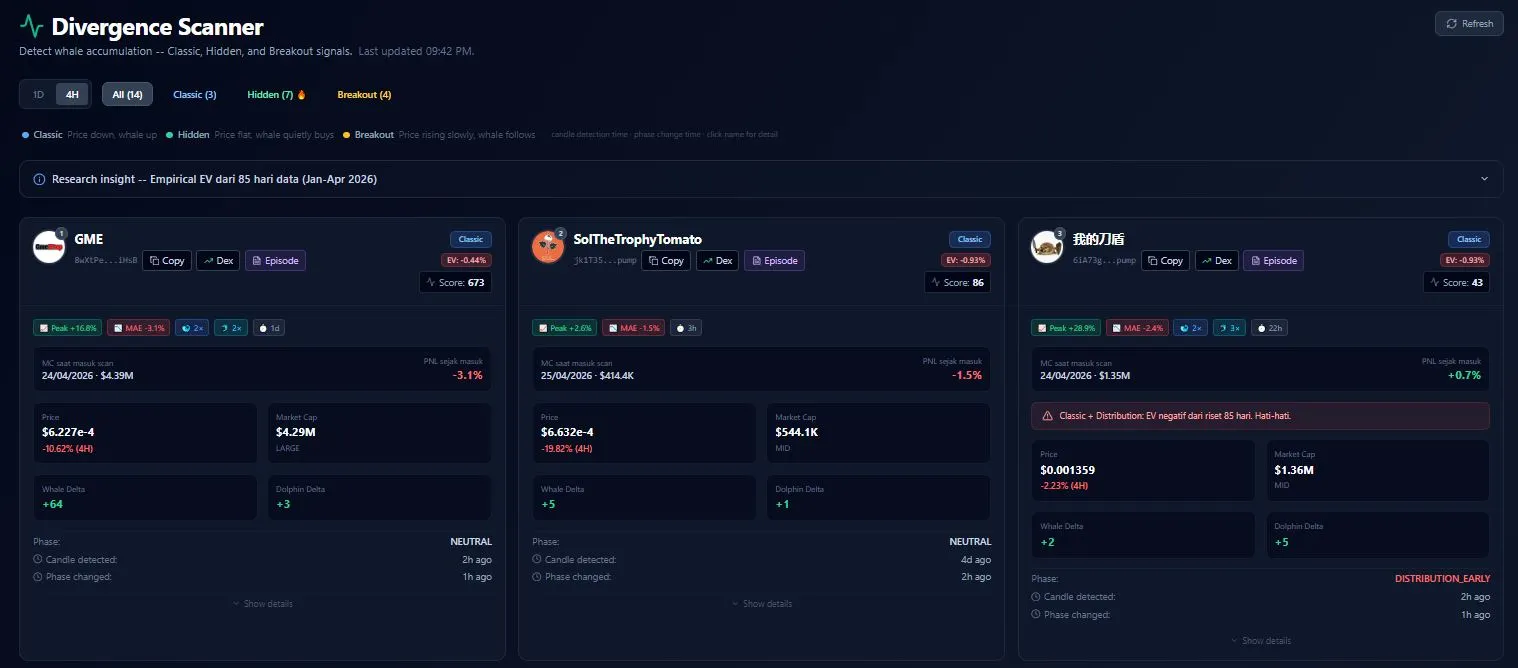This screenshot has height=668, width=1518.
Task: Click the warning triangle in the distribution alert
Action: (1046, 415)
